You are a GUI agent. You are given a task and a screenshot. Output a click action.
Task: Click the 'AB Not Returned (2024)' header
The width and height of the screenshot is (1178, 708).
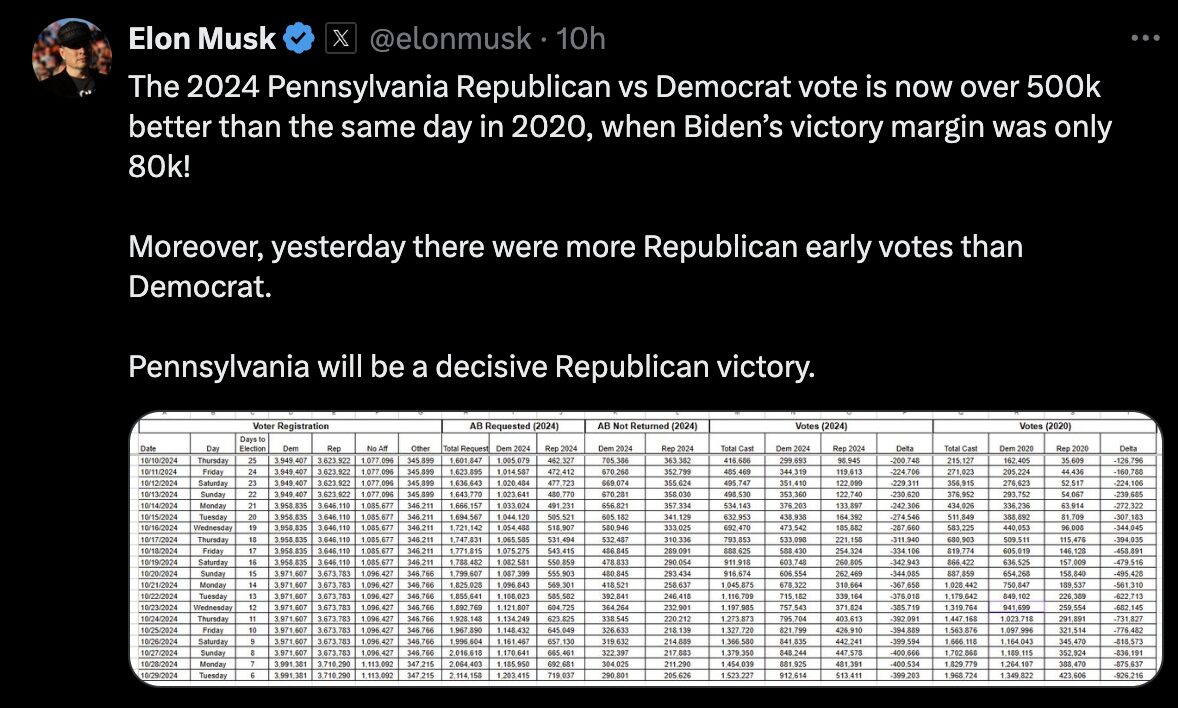coord(648,425)
